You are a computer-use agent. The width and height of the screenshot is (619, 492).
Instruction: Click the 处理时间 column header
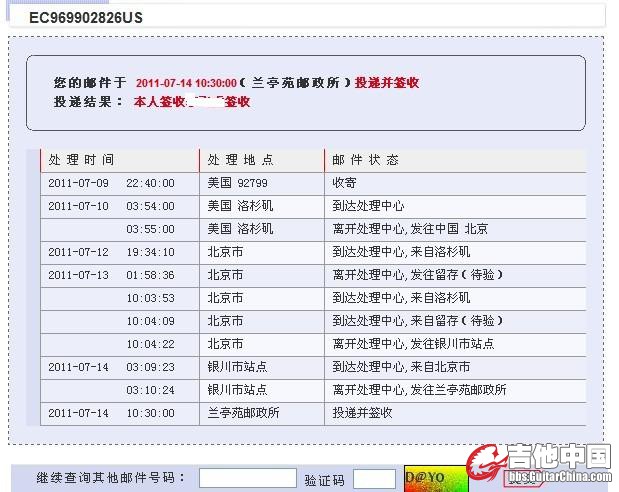pos(81,160)
